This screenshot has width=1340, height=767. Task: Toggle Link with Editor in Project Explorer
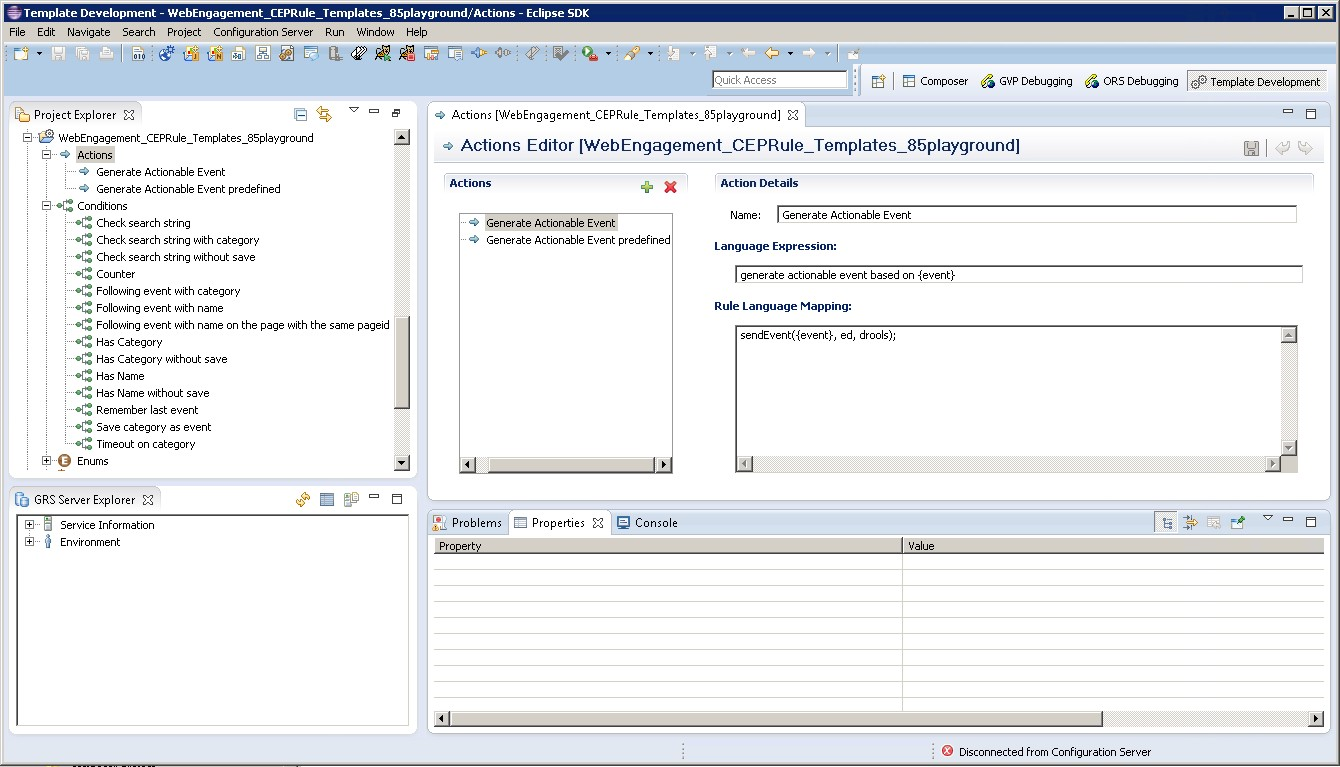pyautogui.click(x=324, y=114)
